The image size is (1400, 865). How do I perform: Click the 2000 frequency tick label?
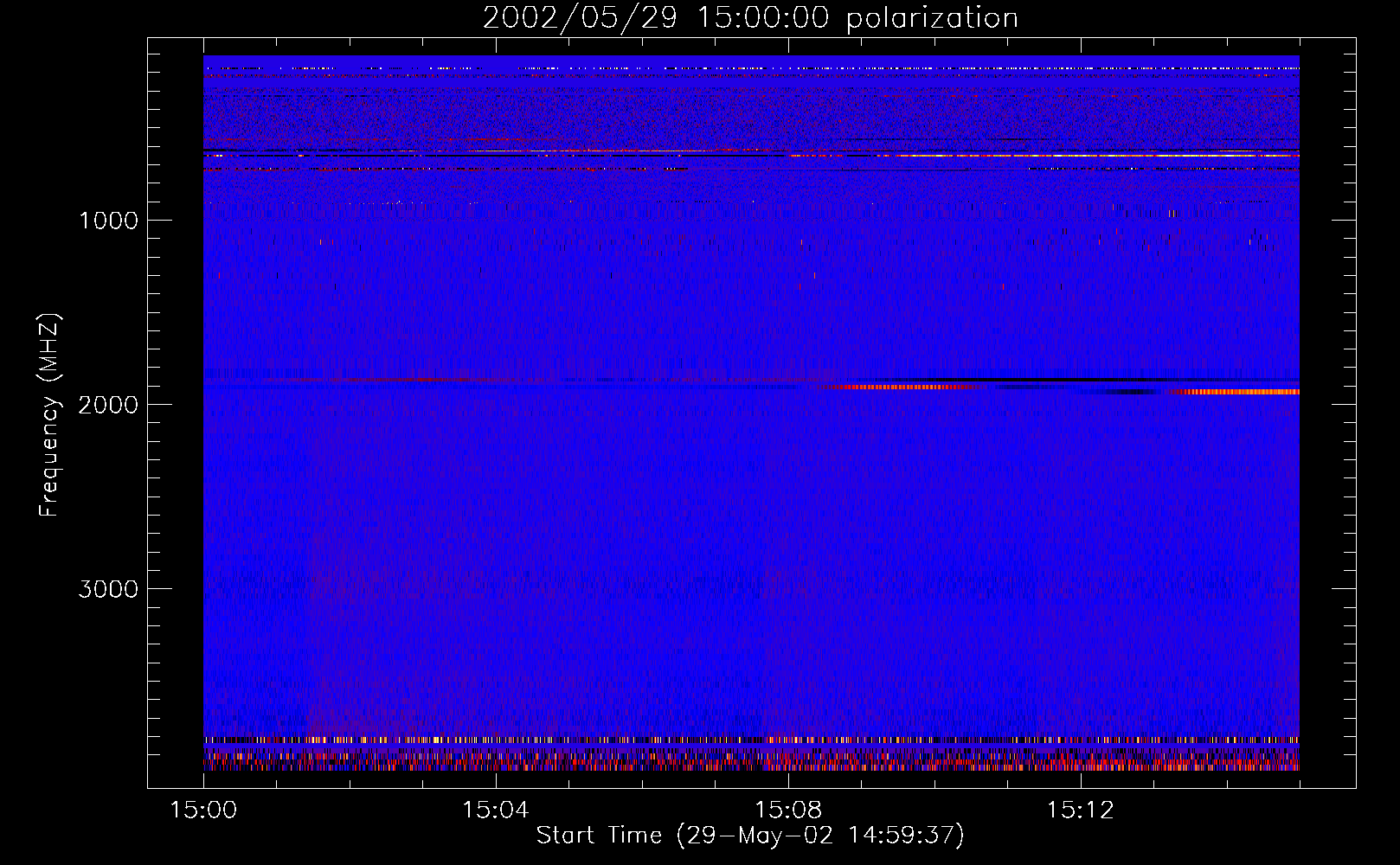click(109, 405)
